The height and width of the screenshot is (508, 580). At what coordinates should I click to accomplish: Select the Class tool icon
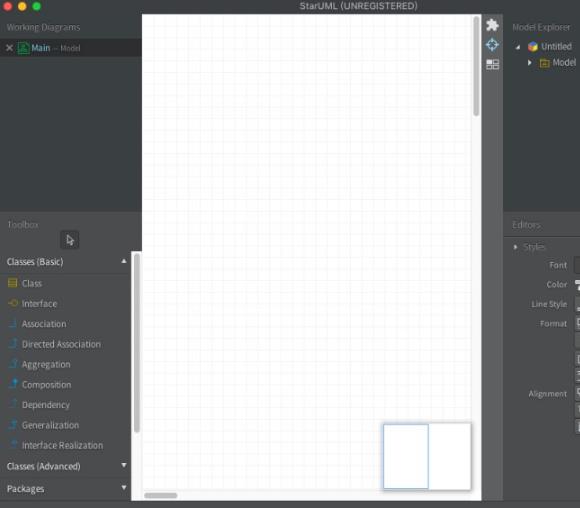[13, 283]
